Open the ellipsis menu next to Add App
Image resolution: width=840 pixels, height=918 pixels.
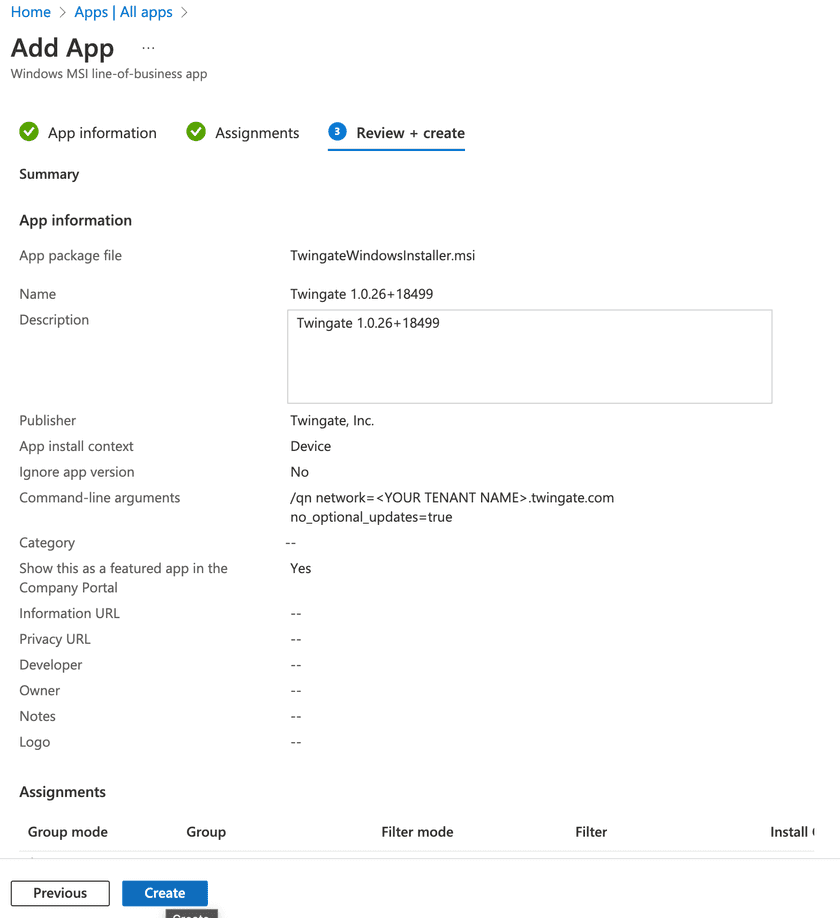click(x=148, y=48)
